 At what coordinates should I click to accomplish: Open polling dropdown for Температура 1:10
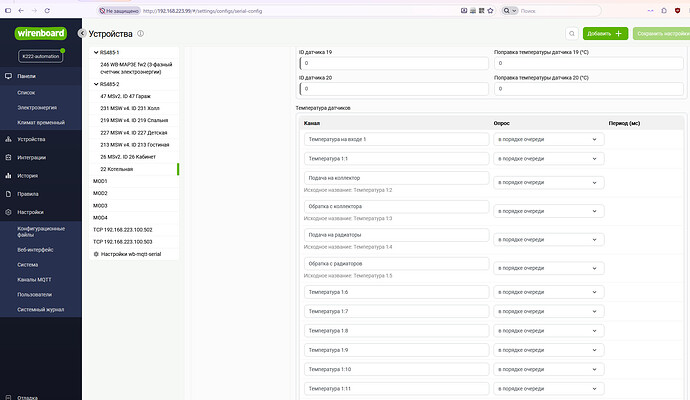[x=548, y=369]
